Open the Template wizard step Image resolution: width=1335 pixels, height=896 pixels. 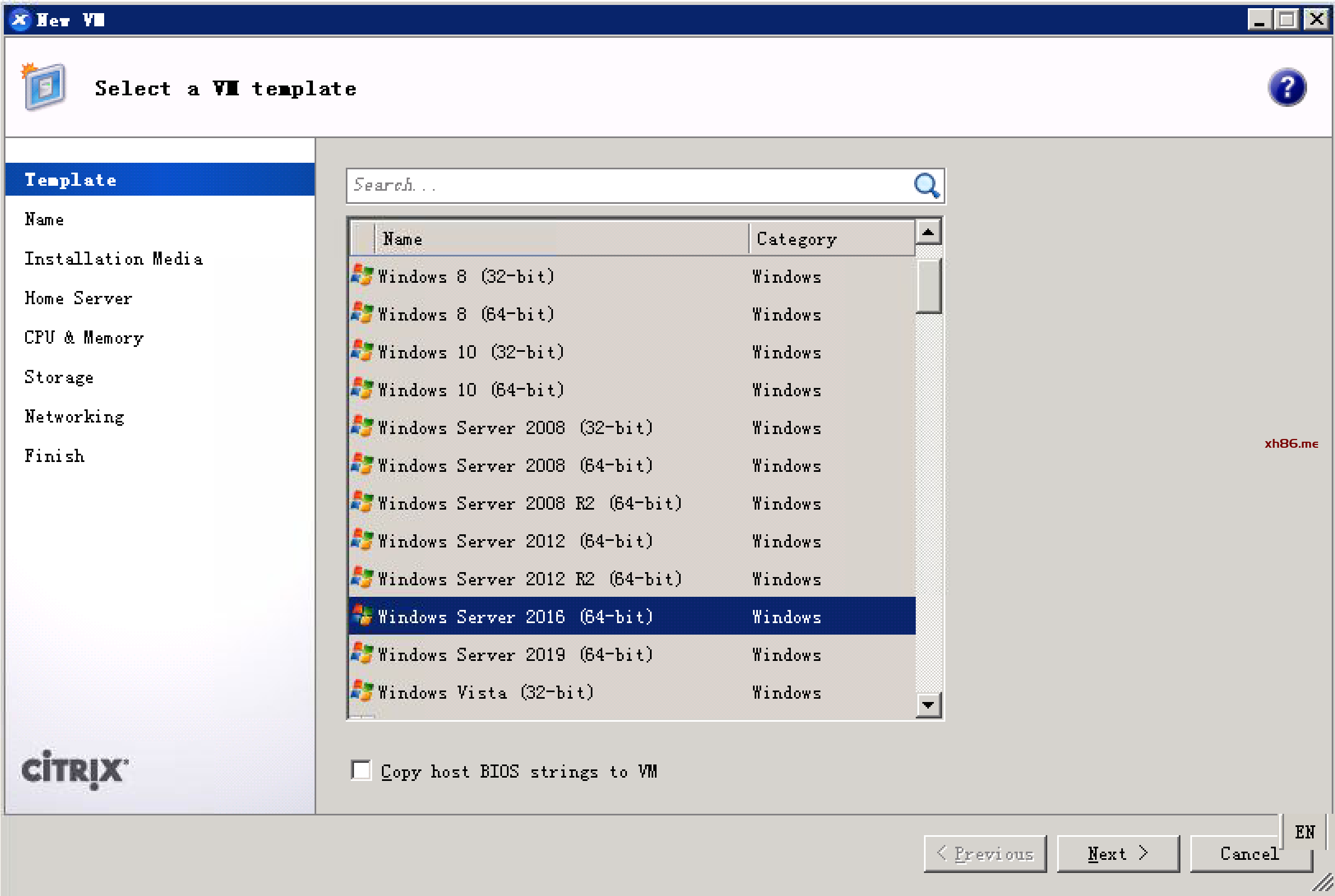pos(160,179)
